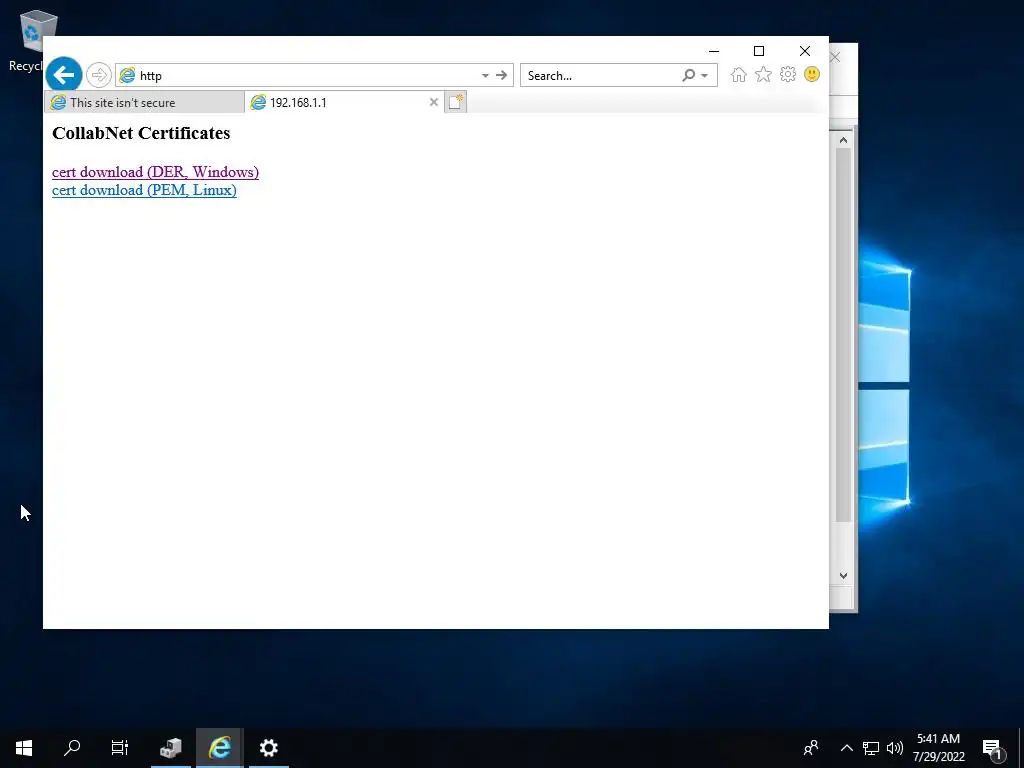
Task: Open the search provider dropdown arrow
Action: 705,76
